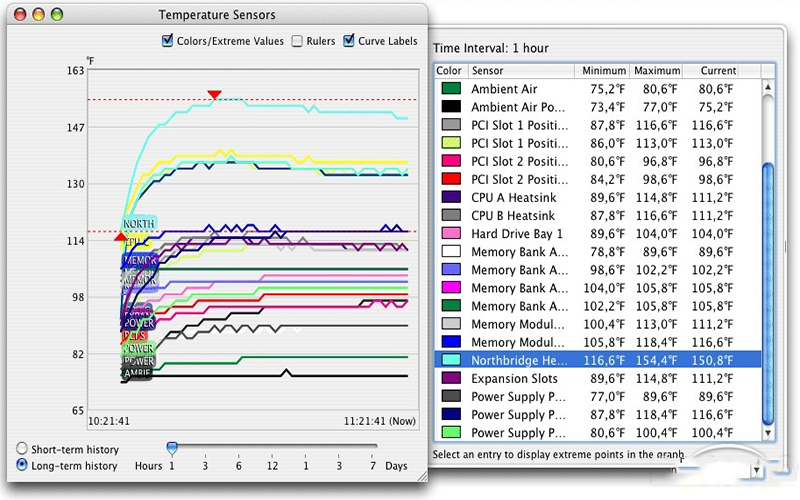The image size is (800, 500).
Task: Enable the Rulers checkbox
Action: coord(297,41)
